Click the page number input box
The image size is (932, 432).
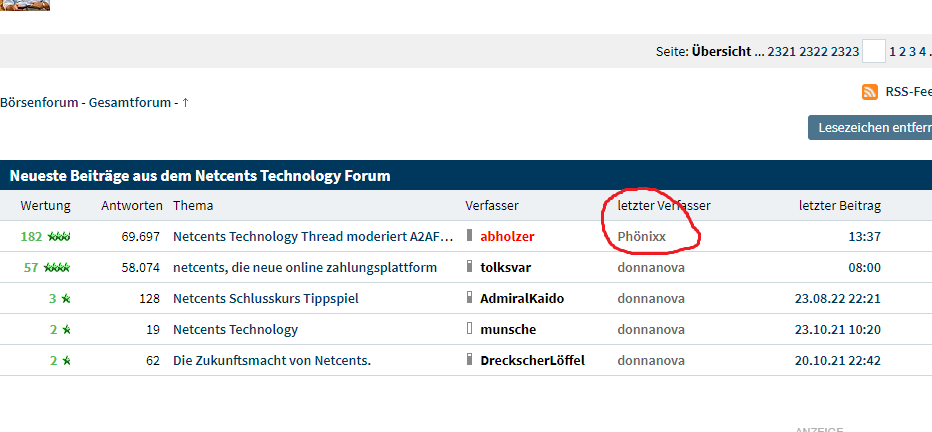873,52
